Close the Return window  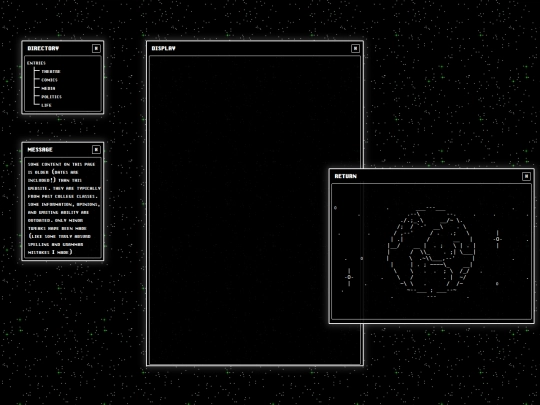point(526,176)
